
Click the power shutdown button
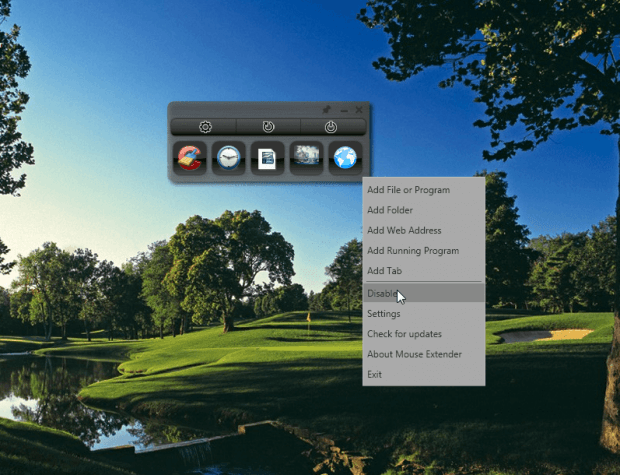pos(333,127)
